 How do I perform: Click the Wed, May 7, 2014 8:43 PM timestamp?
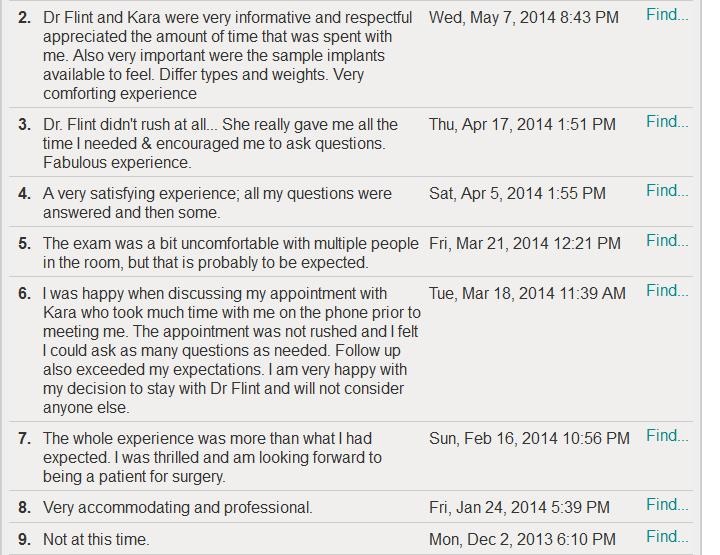pyautogui.click(x=524, y=17)
